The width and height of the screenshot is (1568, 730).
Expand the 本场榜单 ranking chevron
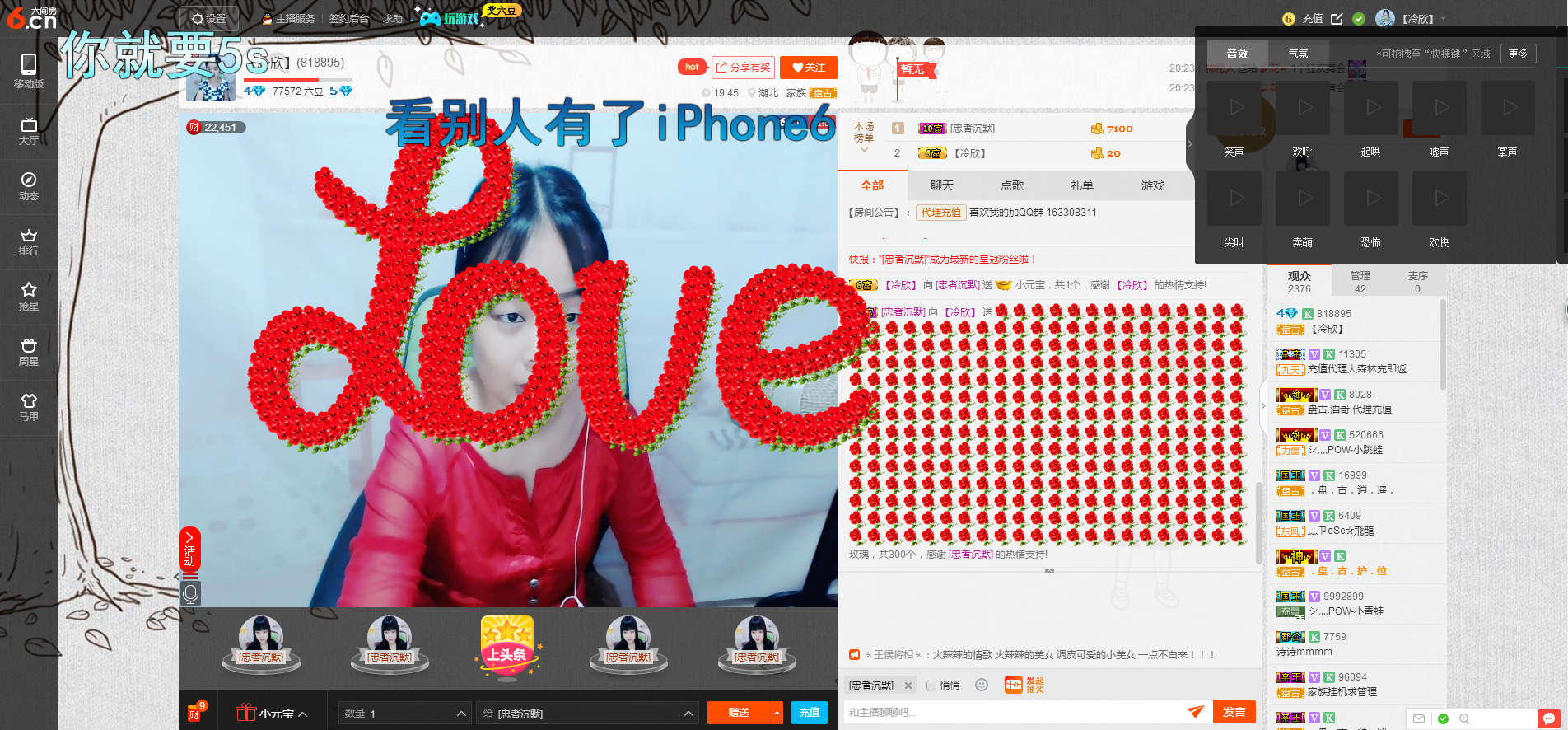[x=864, y=150]
